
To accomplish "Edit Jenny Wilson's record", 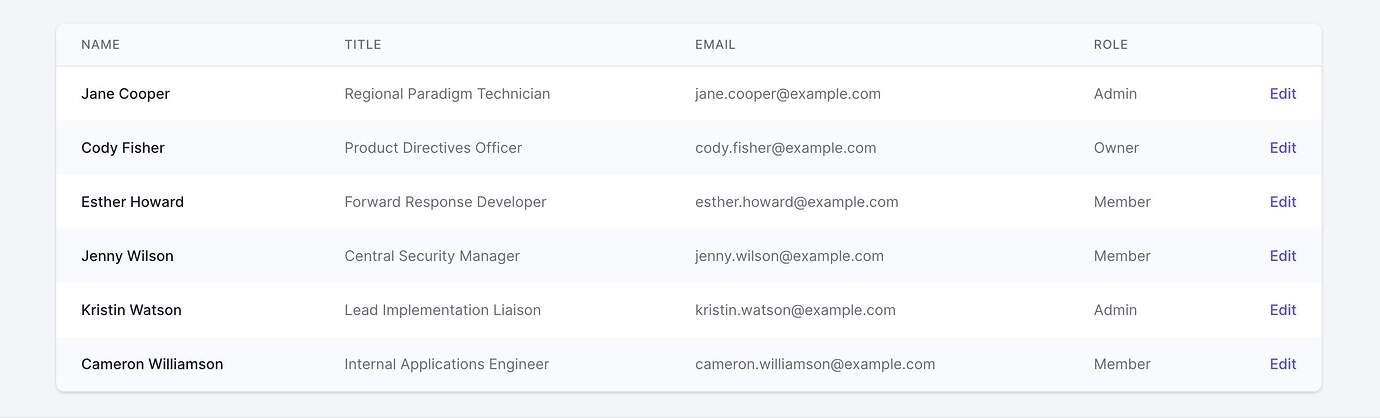I will 1282,256.
